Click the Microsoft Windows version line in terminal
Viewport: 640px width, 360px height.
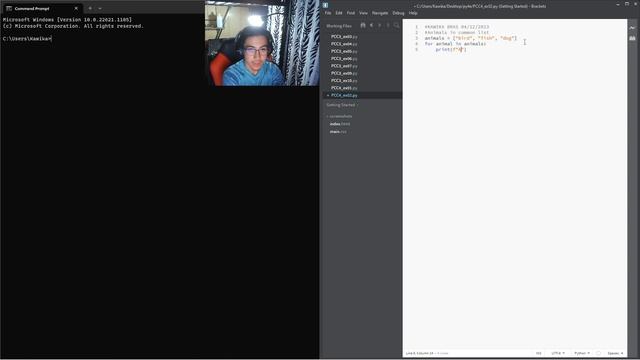click(67, 20)
